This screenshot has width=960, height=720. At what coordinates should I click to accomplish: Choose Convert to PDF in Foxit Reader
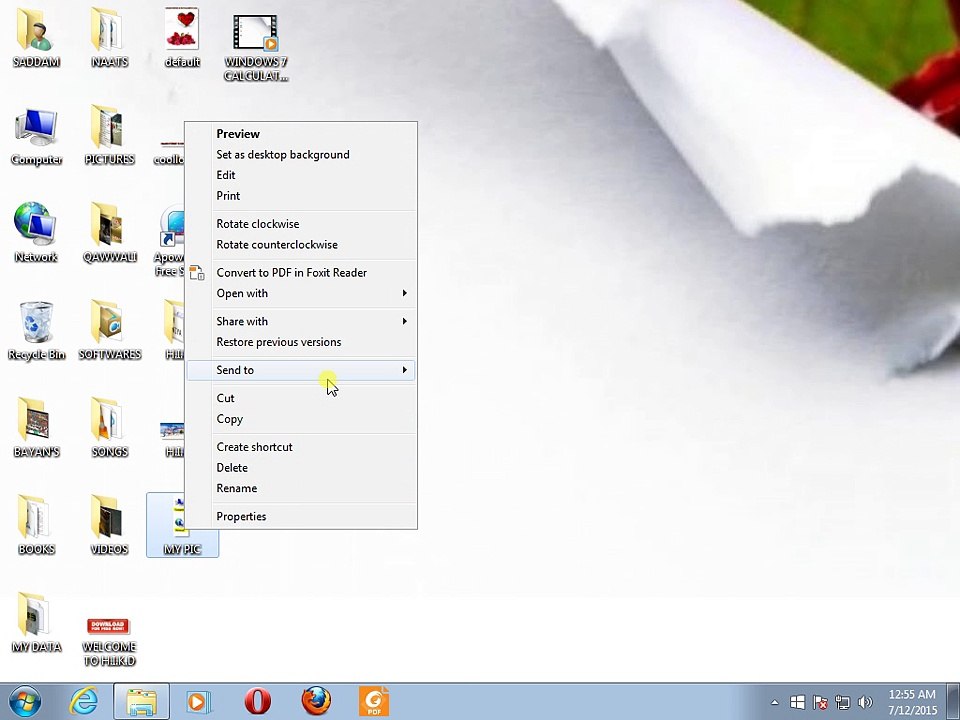tap(301, 272)
